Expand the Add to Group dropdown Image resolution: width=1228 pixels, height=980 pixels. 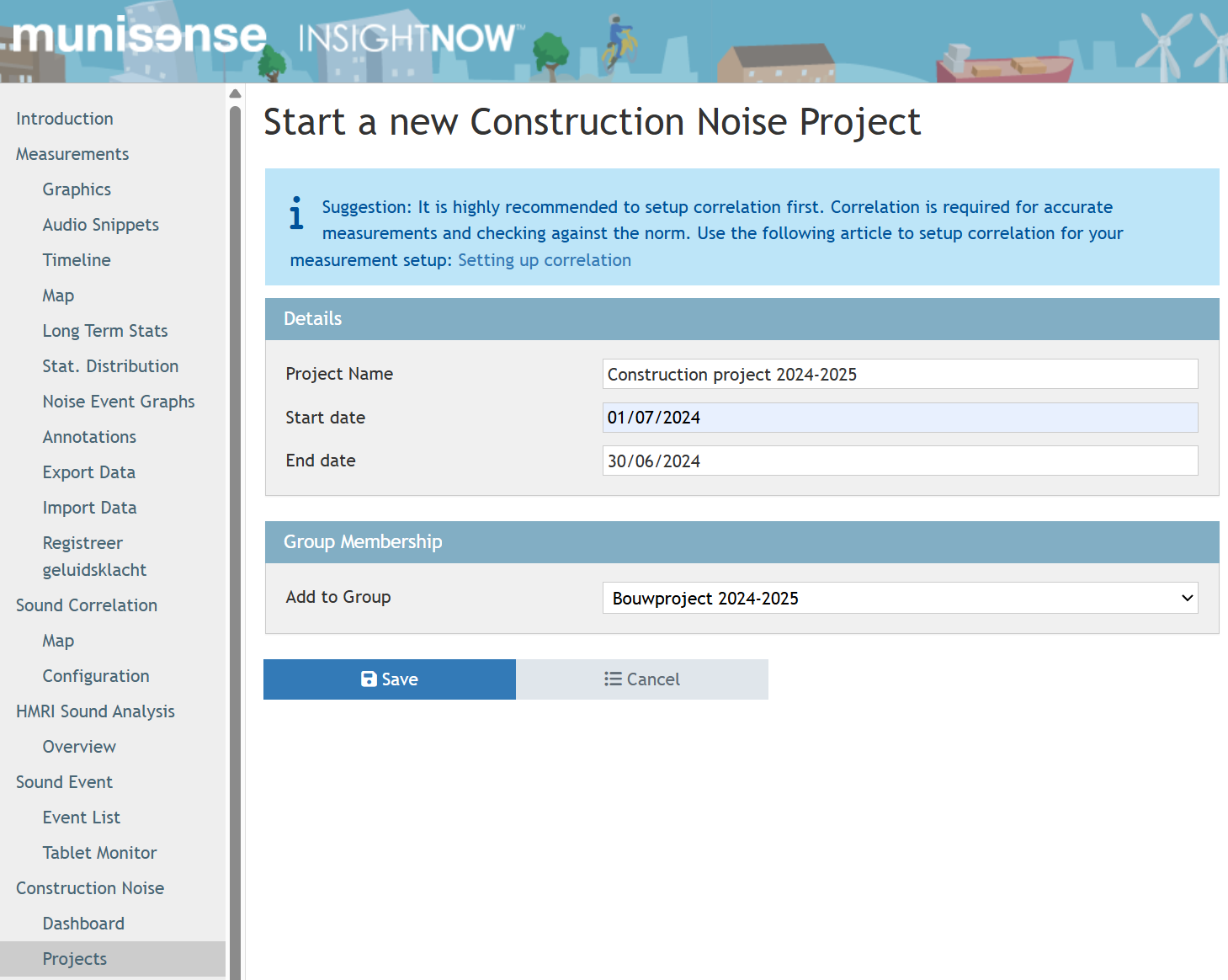click(x=900, y=599)
